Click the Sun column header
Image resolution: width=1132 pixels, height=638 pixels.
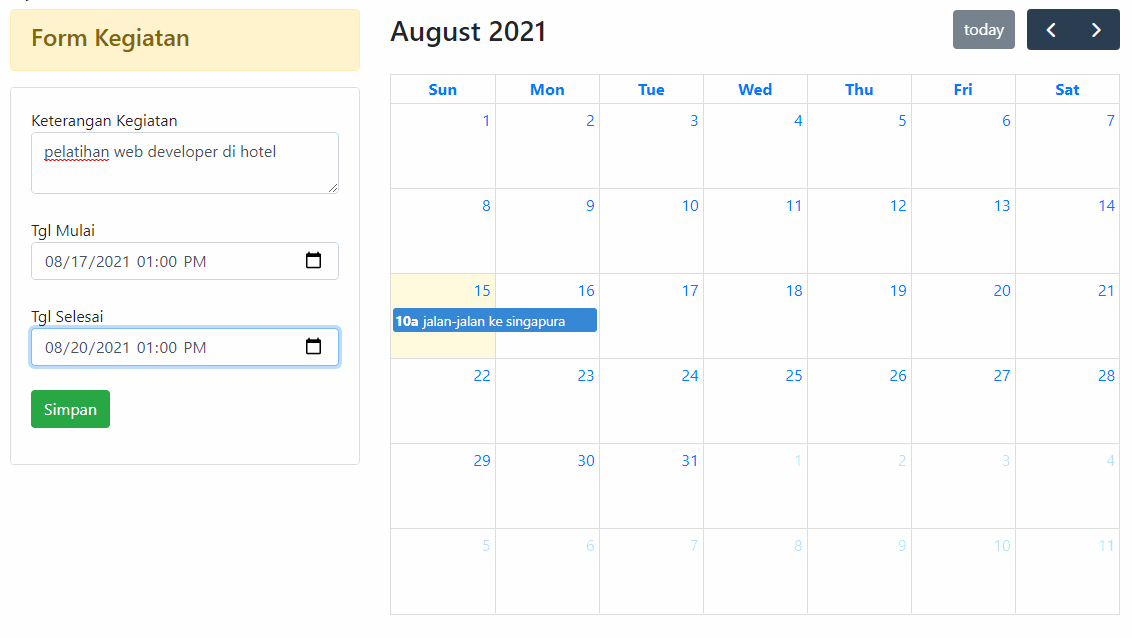coord(443,89)
